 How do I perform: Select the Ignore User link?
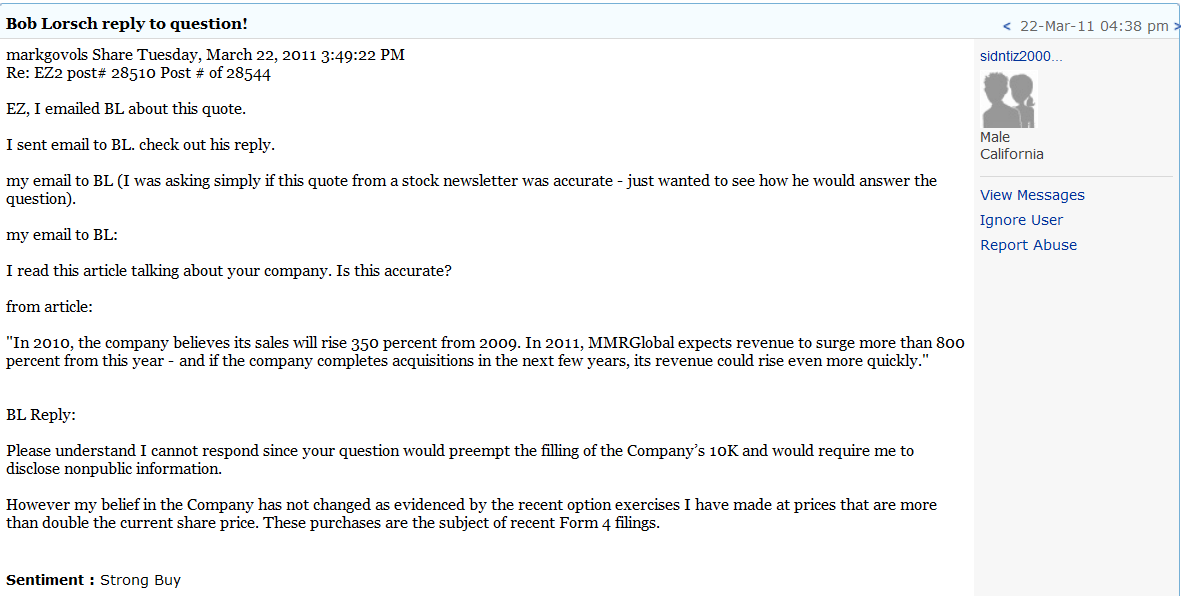point(1021,220)
